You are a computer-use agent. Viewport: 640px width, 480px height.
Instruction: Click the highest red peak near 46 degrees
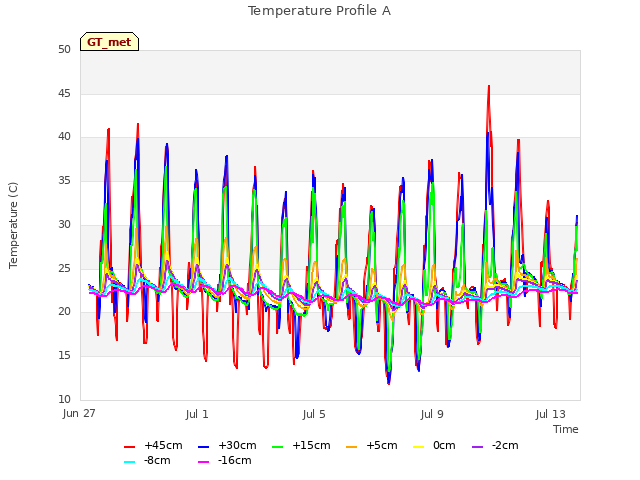click(489, 87)
